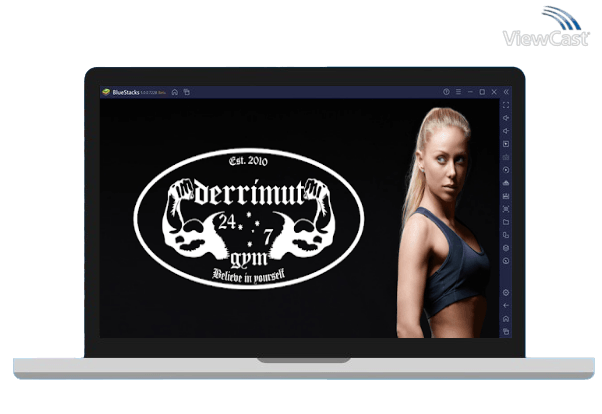This screenshot has height=414, width=602.
Task: Open BlueStacks settings gear in sidebar
Action: (x=506, y=293)
